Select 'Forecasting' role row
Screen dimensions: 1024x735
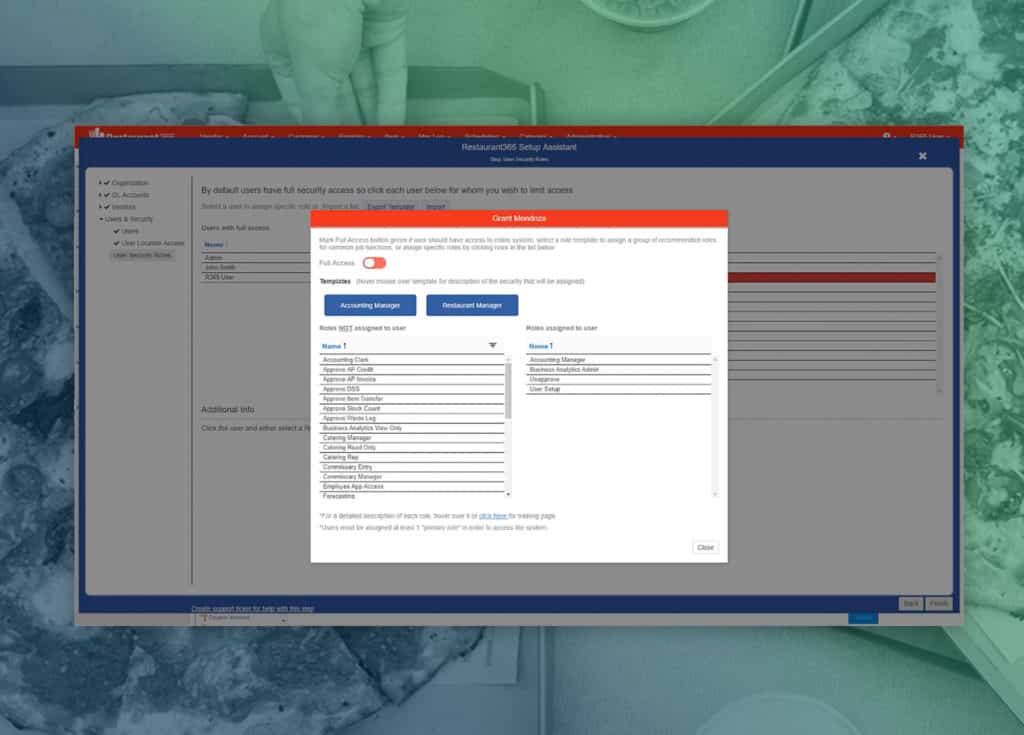click(x=411, y=497)
